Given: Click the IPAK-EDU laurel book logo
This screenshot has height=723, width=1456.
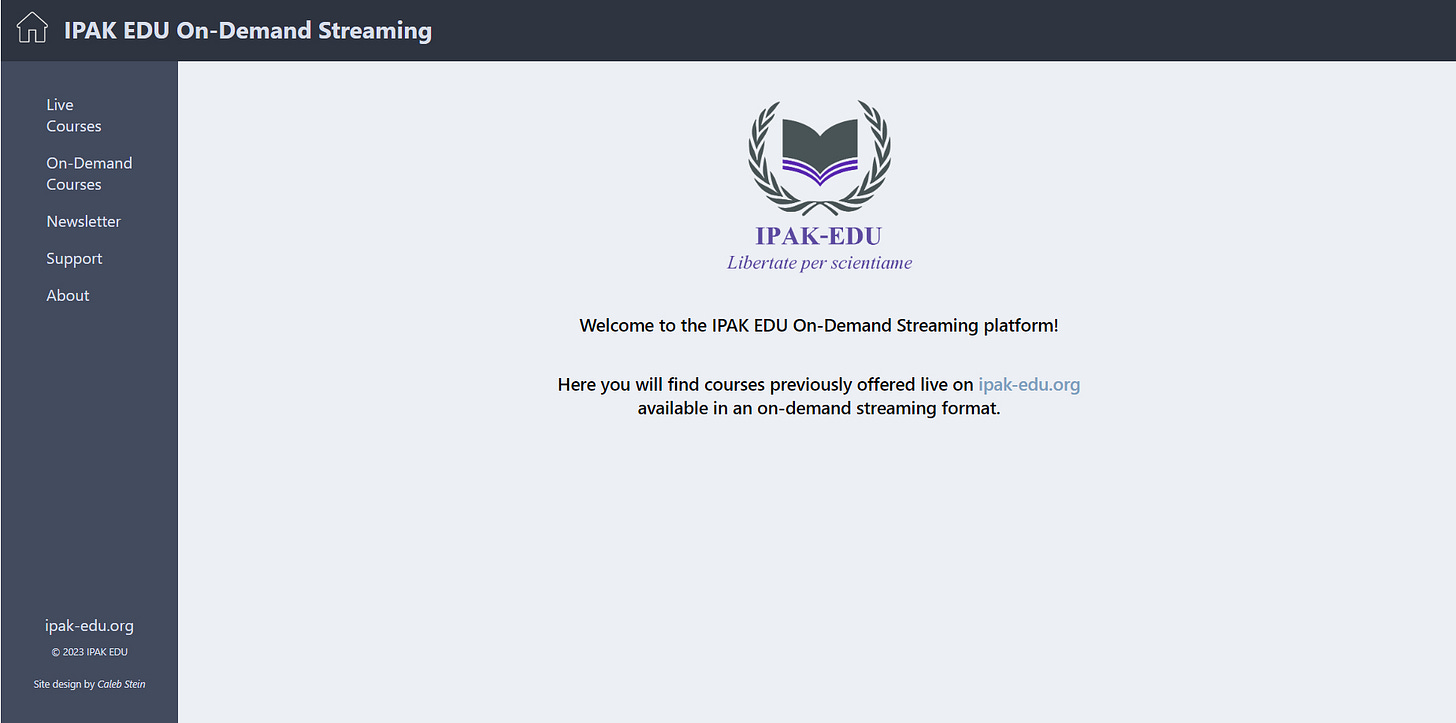Looking at the screenshot, I should [819, 158].
